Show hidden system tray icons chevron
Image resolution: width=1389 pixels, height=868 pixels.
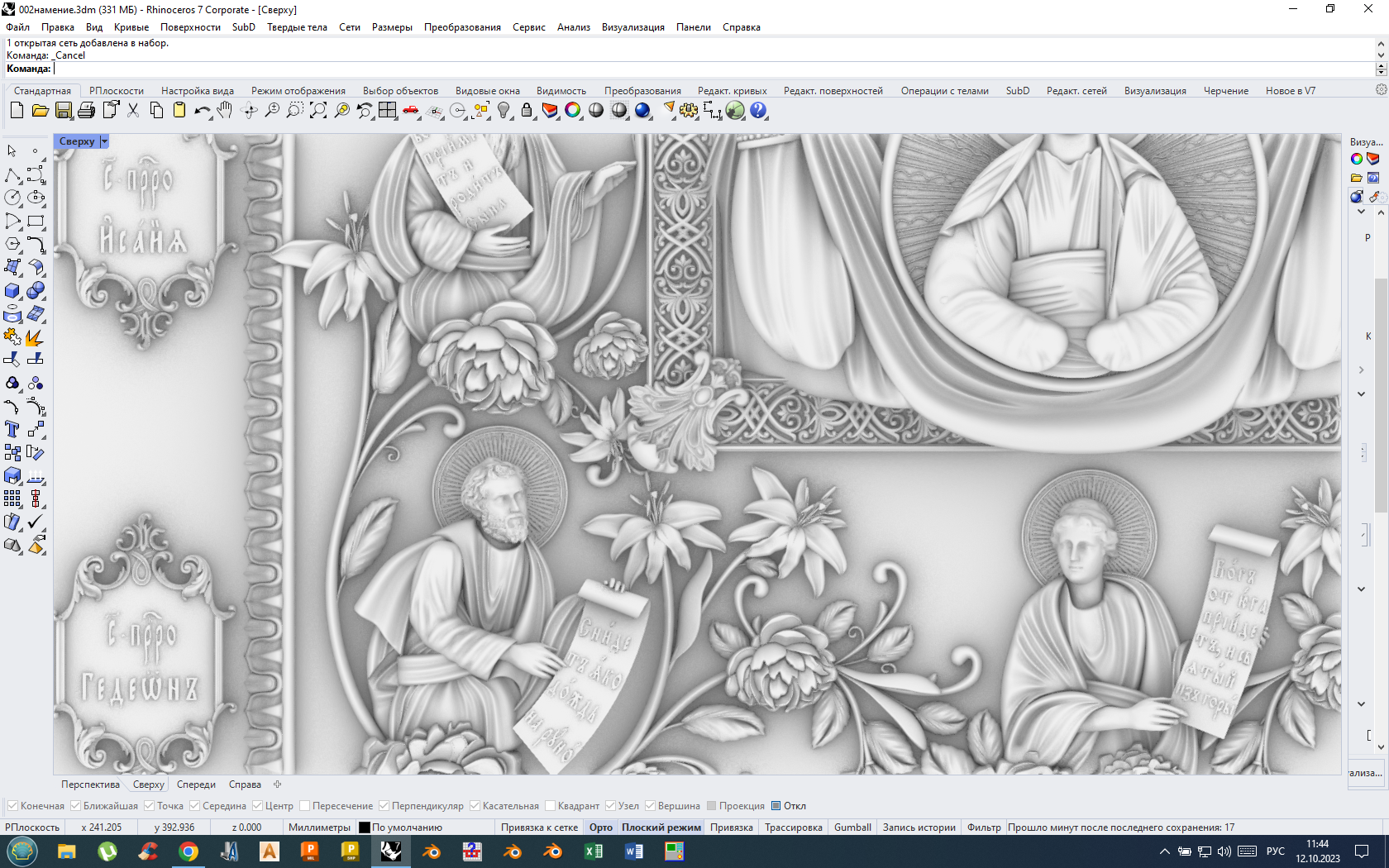coord(1164,851)
